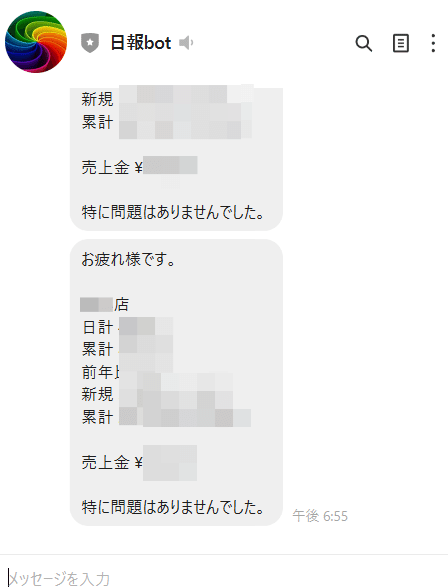Image resolution: width=448 pixels, height=587 pixels.
Task: Click the お疲れ様です。 greeting line
Action: (x=128, y=259)
